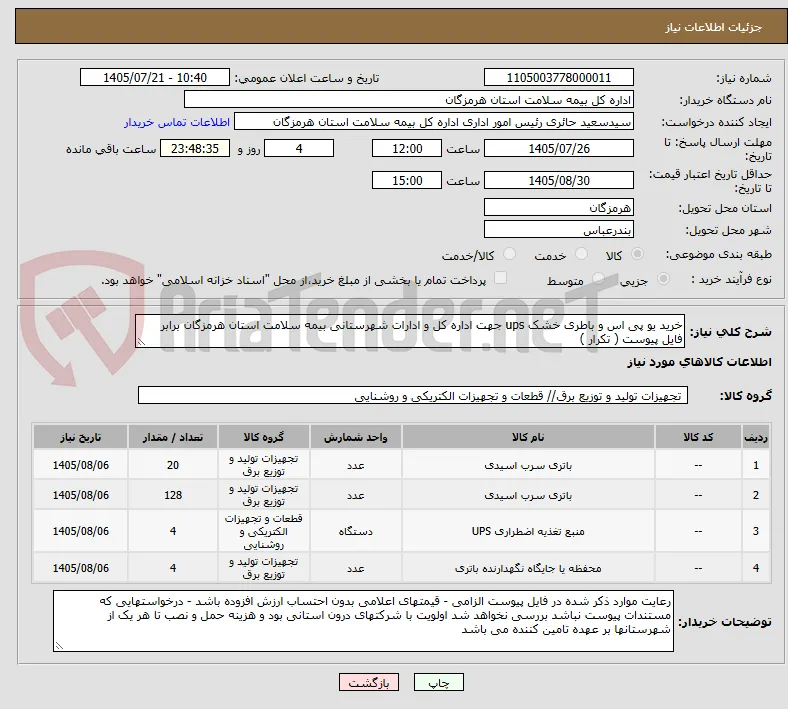Screen dimensions: 788x709
Task: Click the goods group field تجهیزات تولید و توزیع برق
Action: click(x=413, y=395)
